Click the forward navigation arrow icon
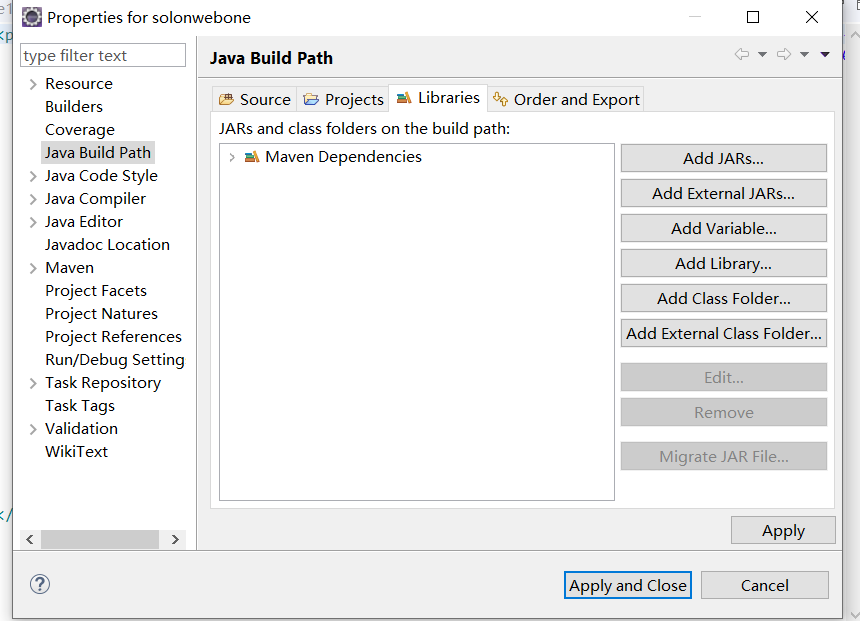860x621 pixels. tap(784, 55)
